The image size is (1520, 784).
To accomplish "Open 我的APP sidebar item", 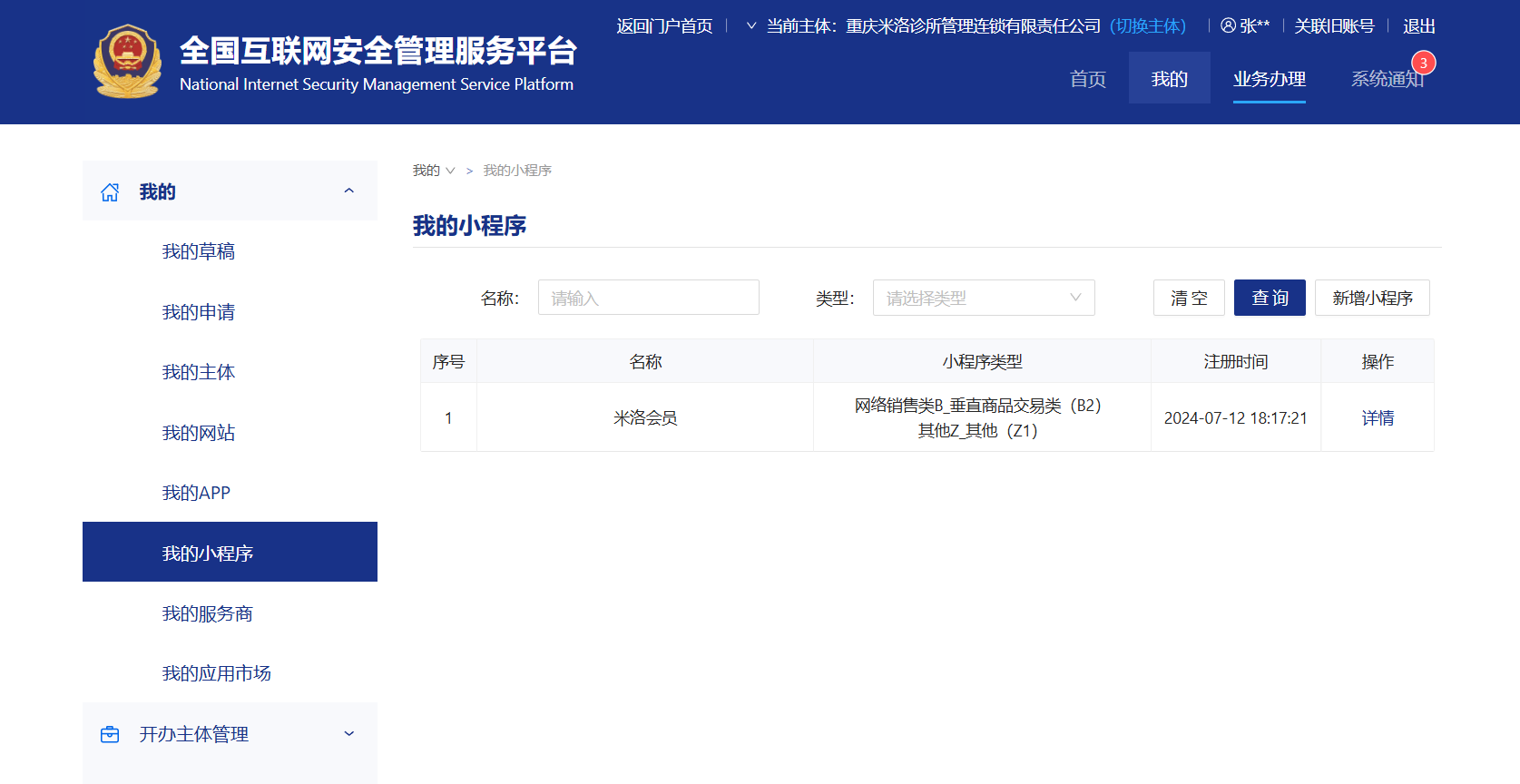I will pos(196,493).
